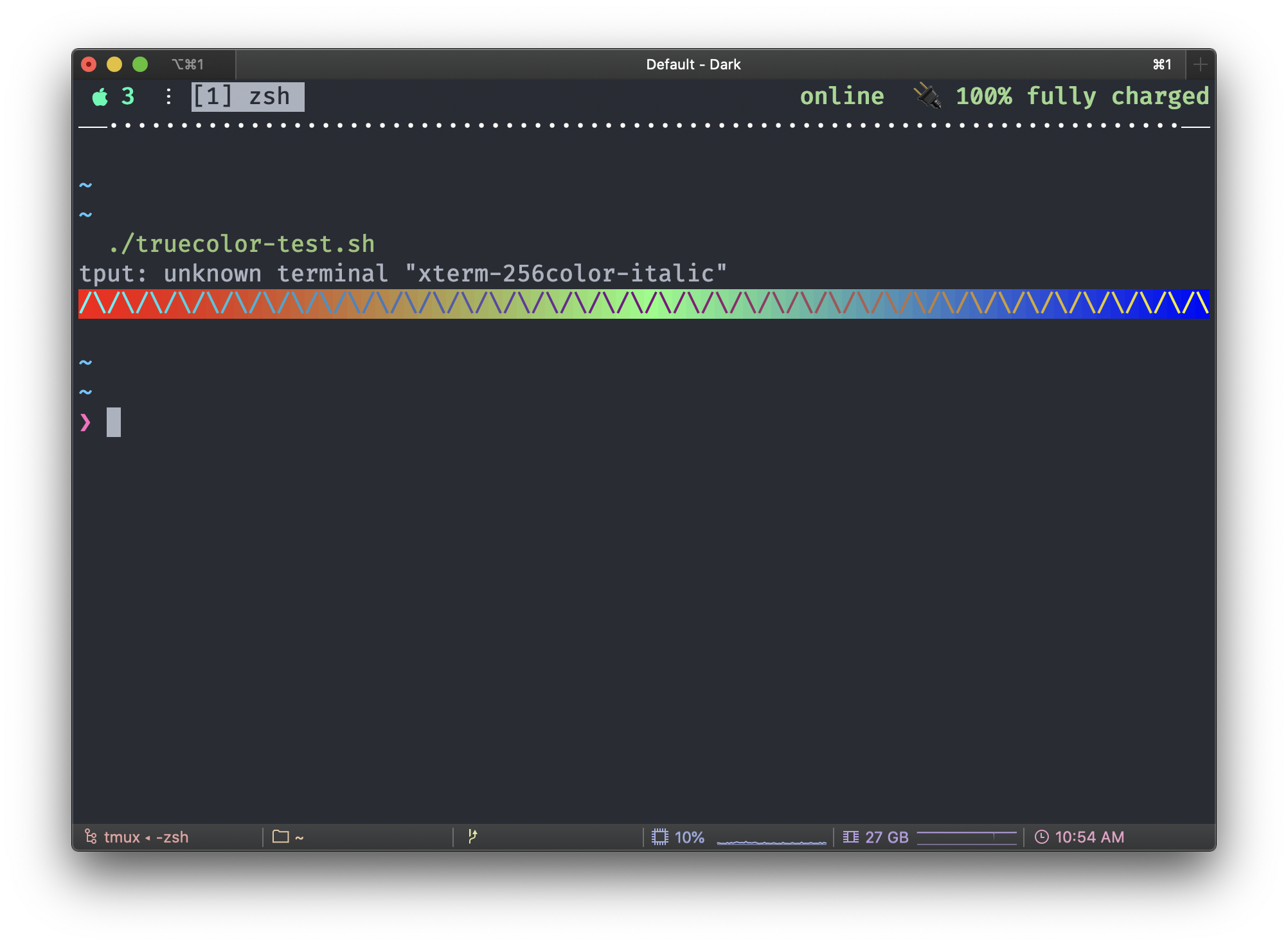The width and height of the screenshot is (1288, 946).
Task: Click the block cursor at the shell prompt
Action: (x=113, y=422)
